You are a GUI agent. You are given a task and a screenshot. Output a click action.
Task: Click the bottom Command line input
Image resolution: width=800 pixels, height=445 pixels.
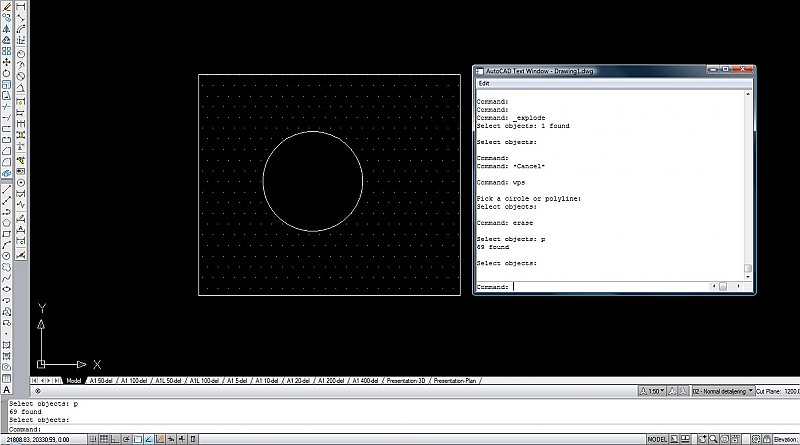[x=403, y=429]
